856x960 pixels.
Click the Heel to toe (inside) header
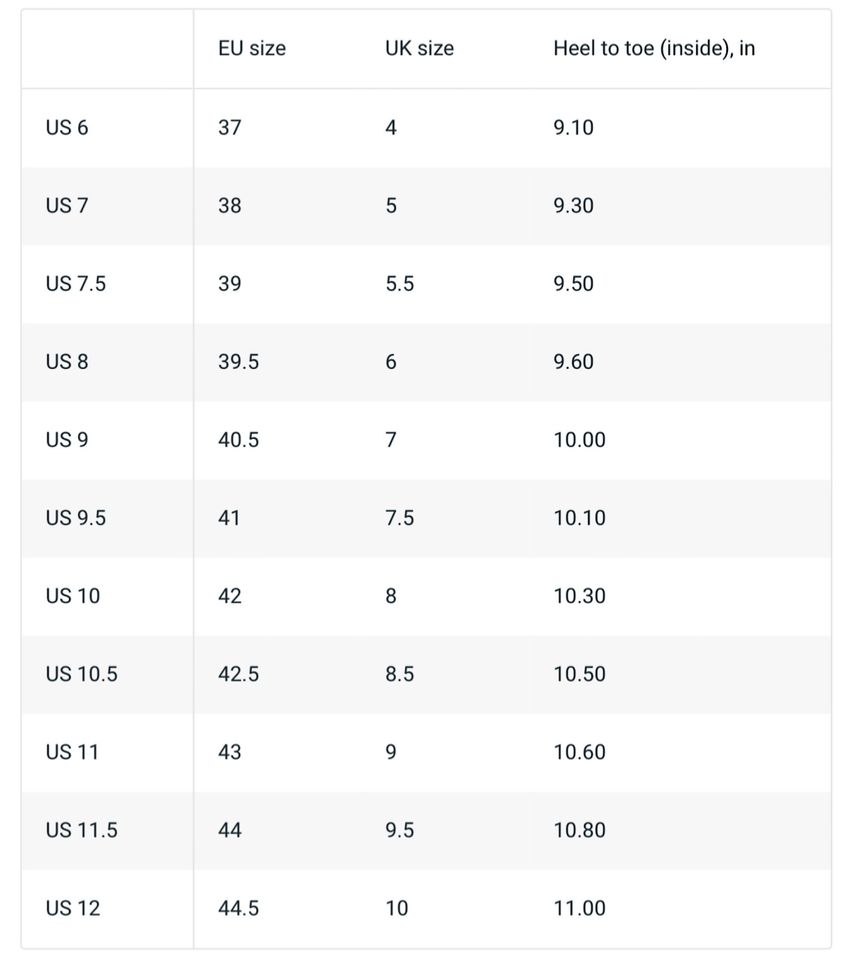pos(654,49)
